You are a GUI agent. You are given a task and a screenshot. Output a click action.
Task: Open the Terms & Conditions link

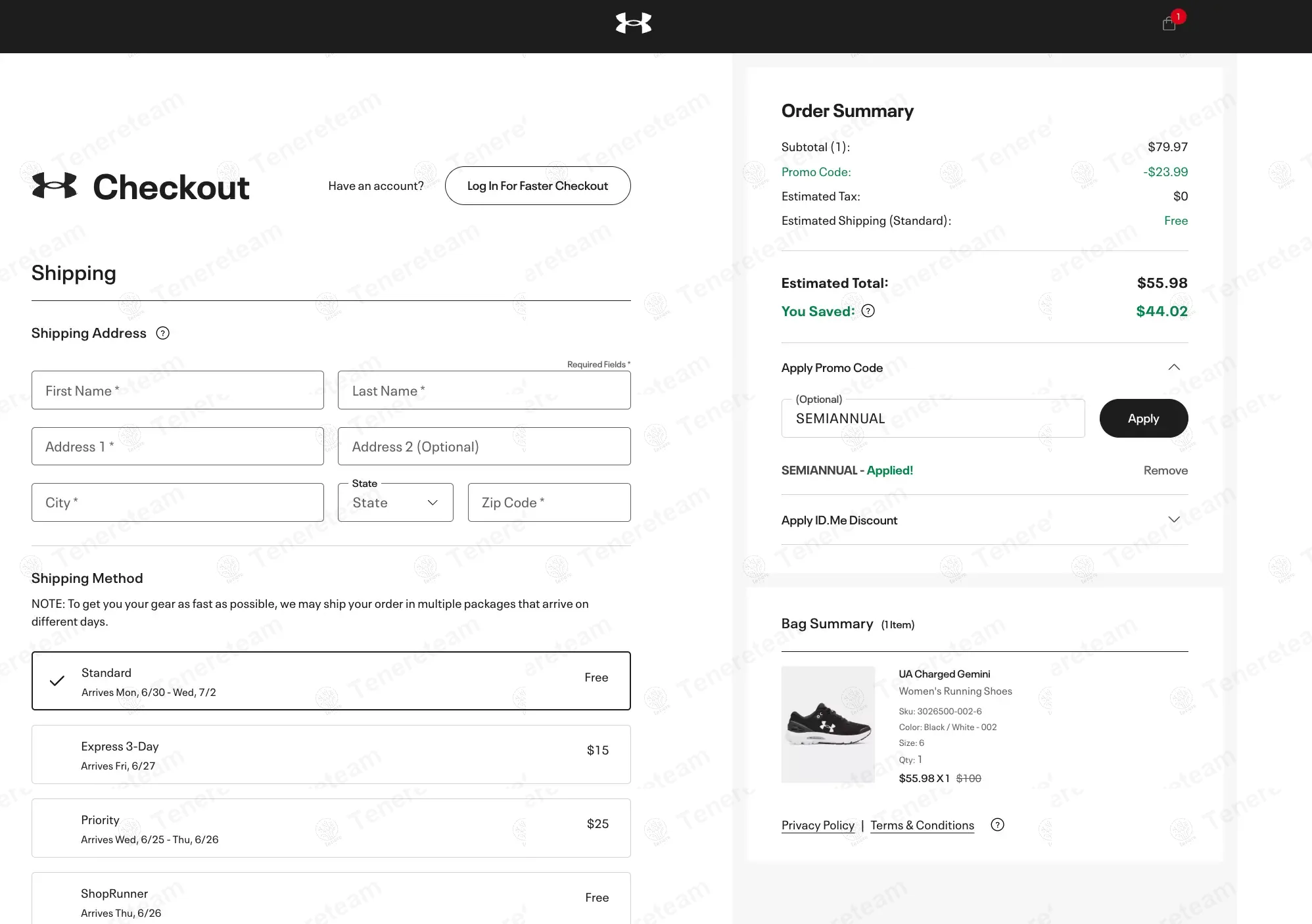(x=922, y=825)
